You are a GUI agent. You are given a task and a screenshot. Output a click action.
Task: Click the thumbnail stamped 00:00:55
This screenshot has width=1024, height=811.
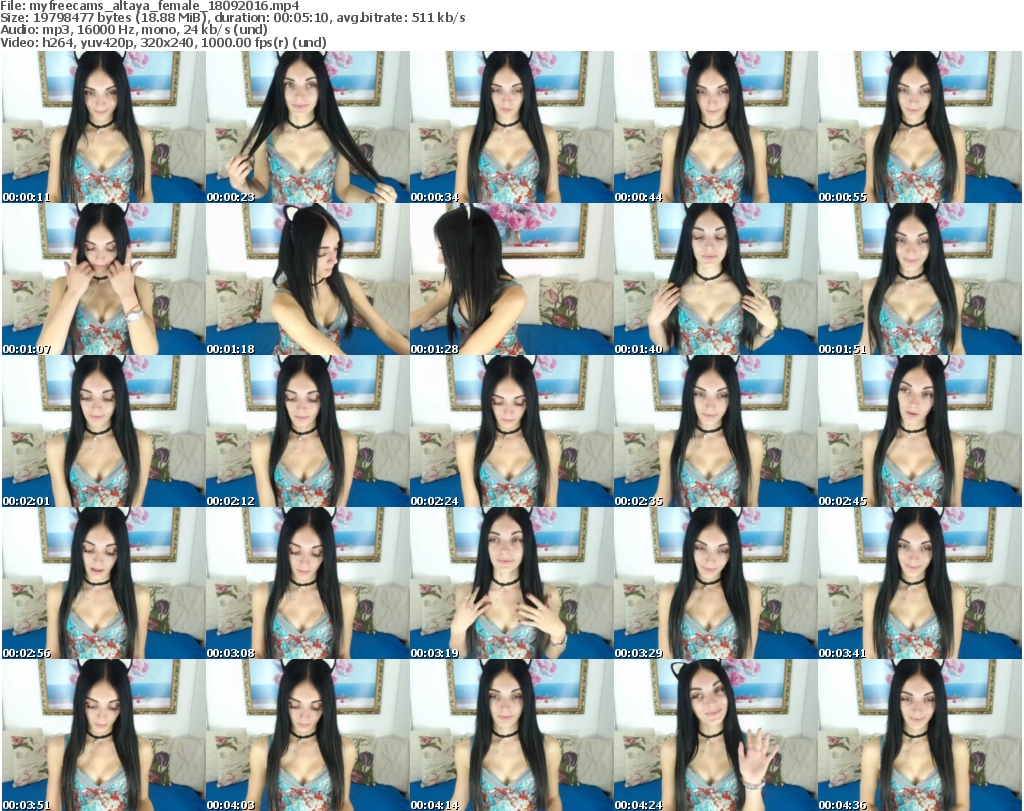coord(920,127)
